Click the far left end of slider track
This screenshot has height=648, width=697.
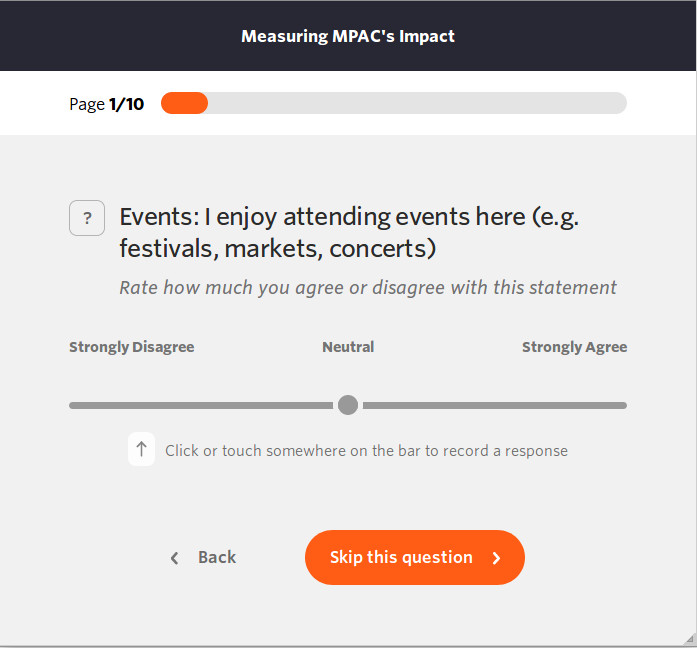pos(73,405)
